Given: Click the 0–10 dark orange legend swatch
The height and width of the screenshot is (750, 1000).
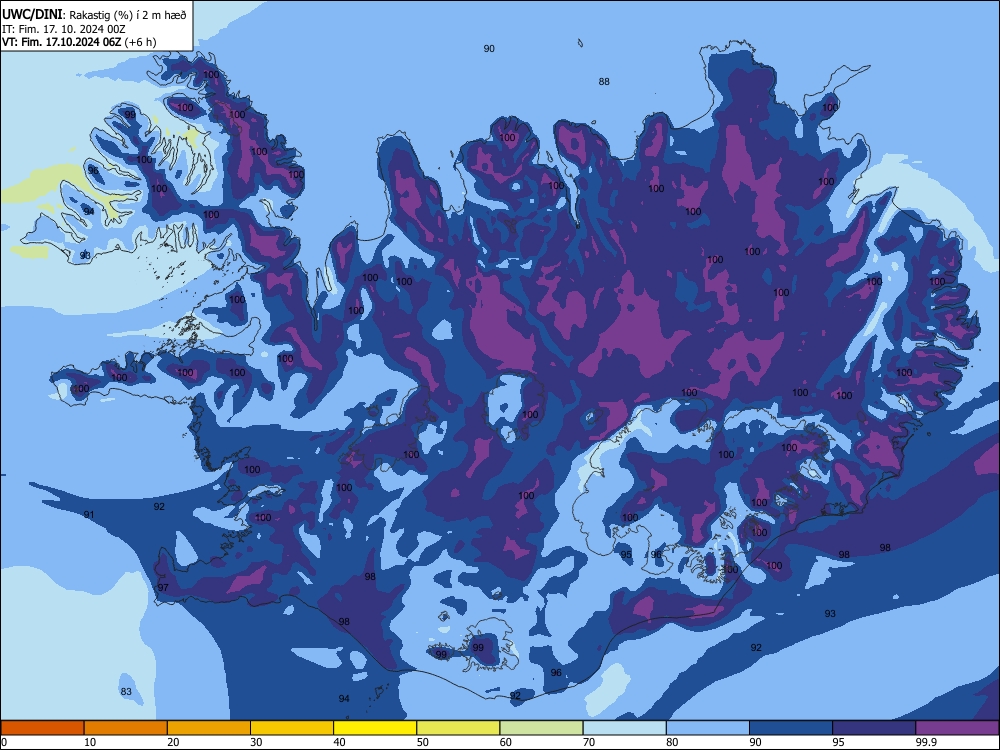Looking at the screenshot, I should [42, 728].
